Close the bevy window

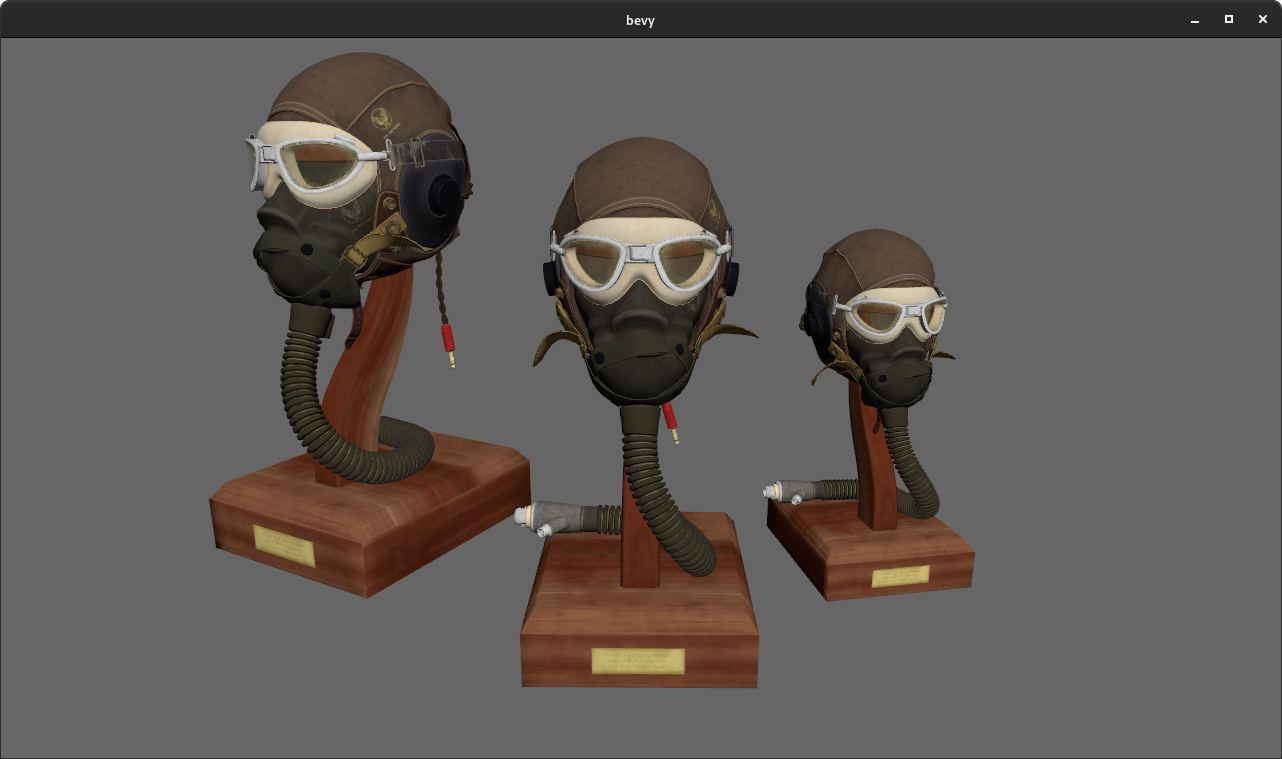point(1263,20)
